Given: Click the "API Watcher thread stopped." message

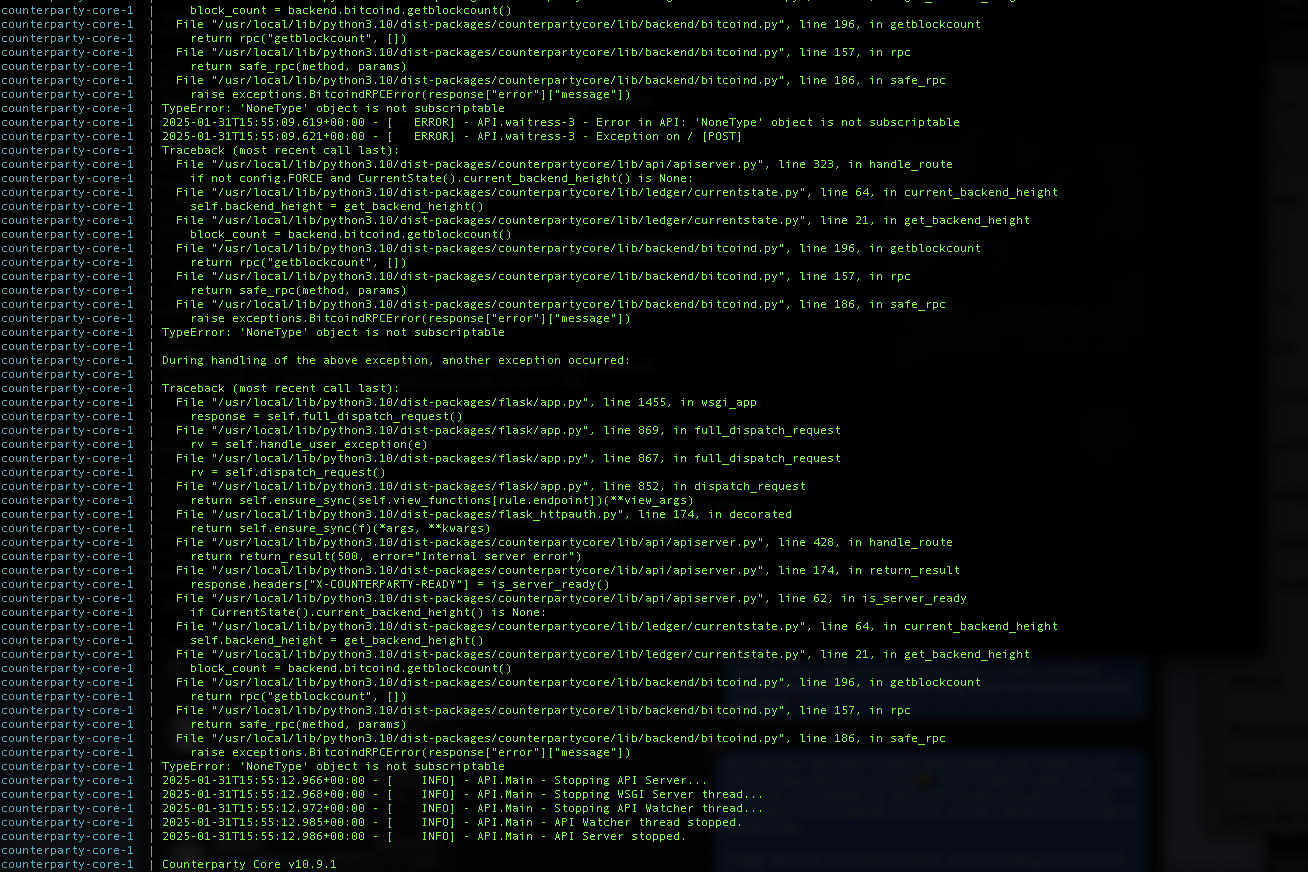Looking at the screenshot, I should [x=648, y=822].
